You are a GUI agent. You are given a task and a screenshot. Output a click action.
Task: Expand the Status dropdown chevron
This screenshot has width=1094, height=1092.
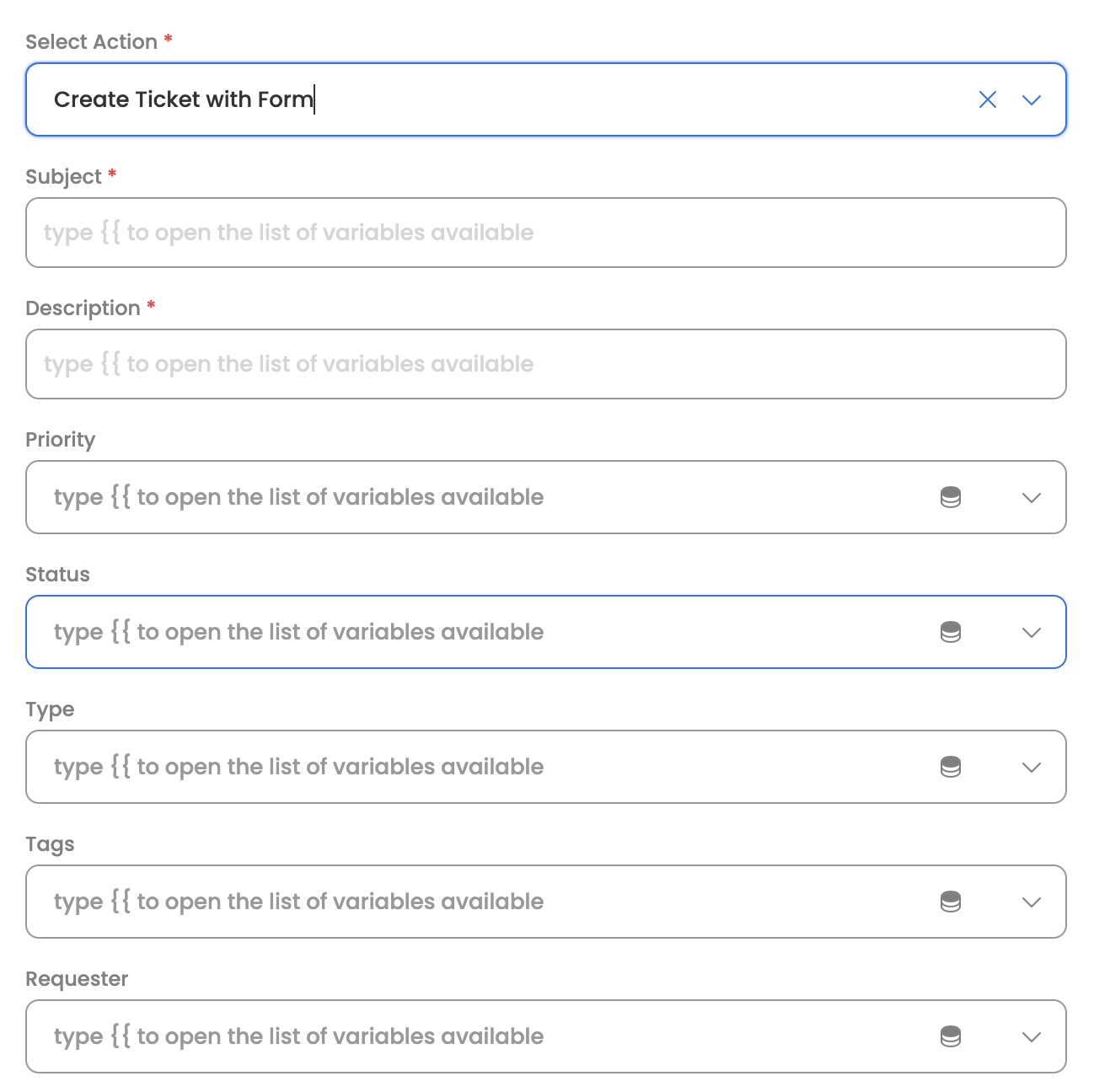pos(1031,632)
